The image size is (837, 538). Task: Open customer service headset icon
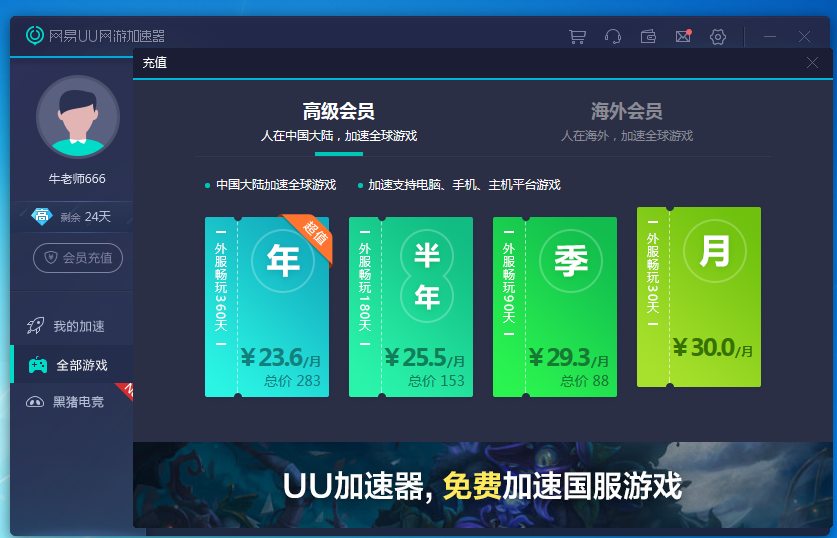click(x=612, y=36)
